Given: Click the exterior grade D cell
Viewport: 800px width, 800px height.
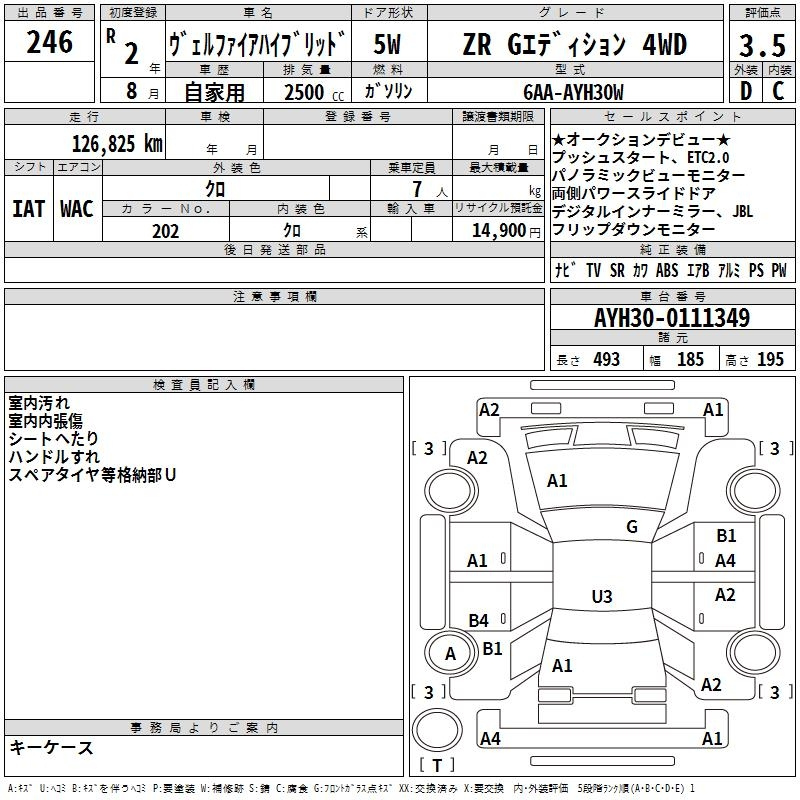Looking at the screenshot, I should tap(744, 90).
